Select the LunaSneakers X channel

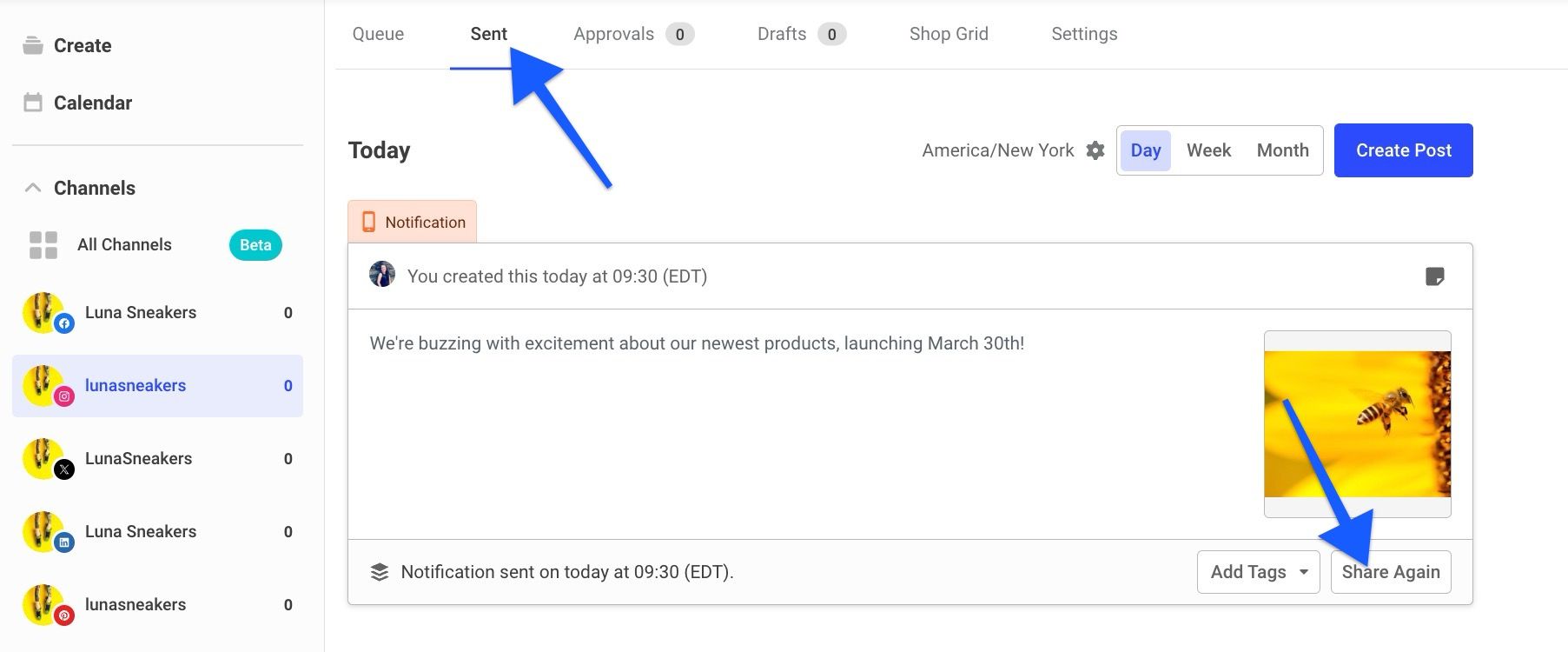138,458
